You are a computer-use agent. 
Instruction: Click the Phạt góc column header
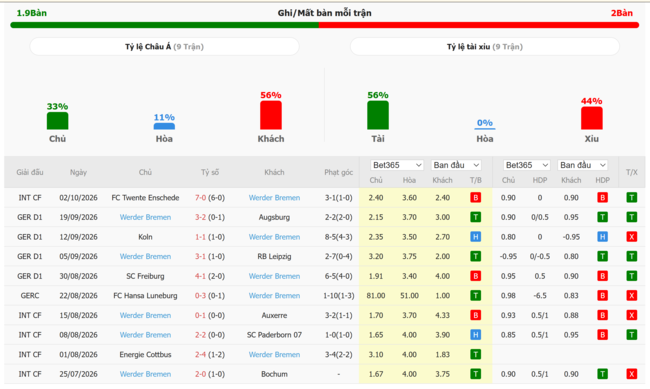(x=338, y=172)
